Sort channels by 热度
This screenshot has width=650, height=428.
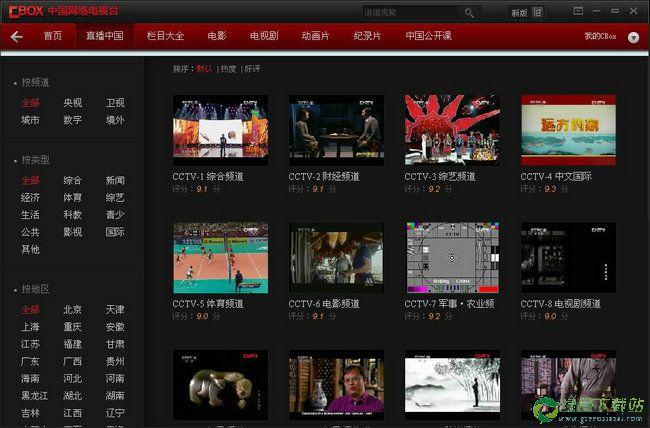point(229,69)
